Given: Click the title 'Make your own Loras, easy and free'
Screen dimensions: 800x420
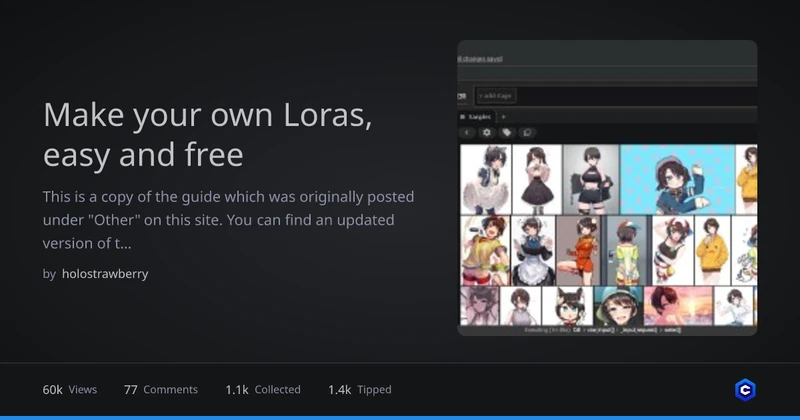Looking at the screenshot, I should click(208, 135).
